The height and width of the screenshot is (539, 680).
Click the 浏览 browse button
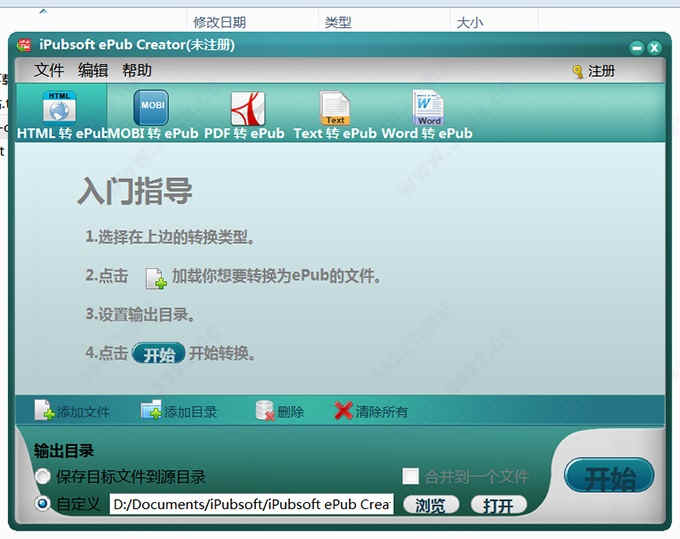coord(431,505)
